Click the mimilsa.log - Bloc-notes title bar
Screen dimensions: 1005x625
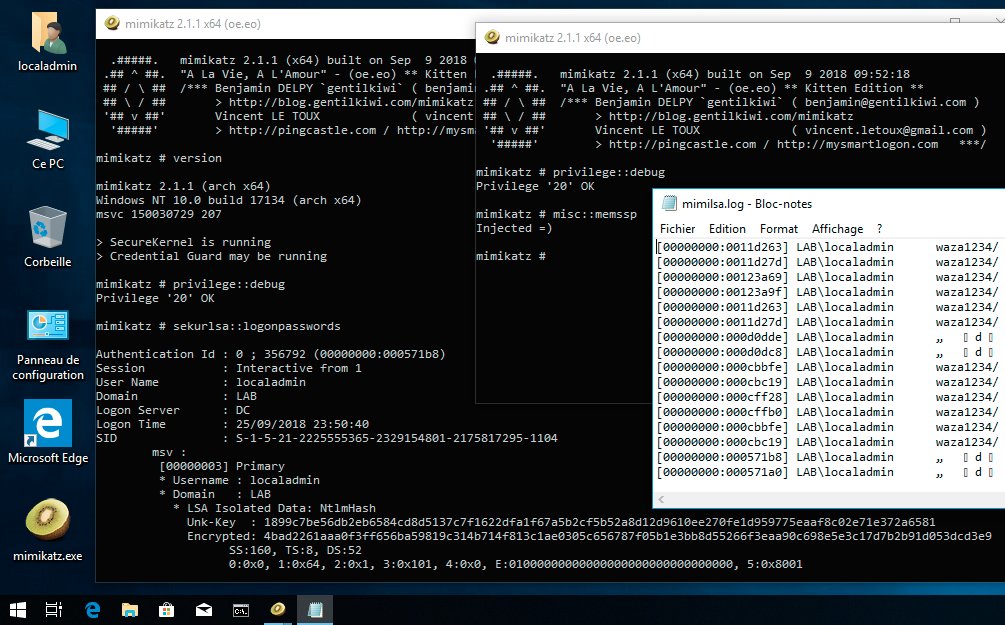point(747,204)
